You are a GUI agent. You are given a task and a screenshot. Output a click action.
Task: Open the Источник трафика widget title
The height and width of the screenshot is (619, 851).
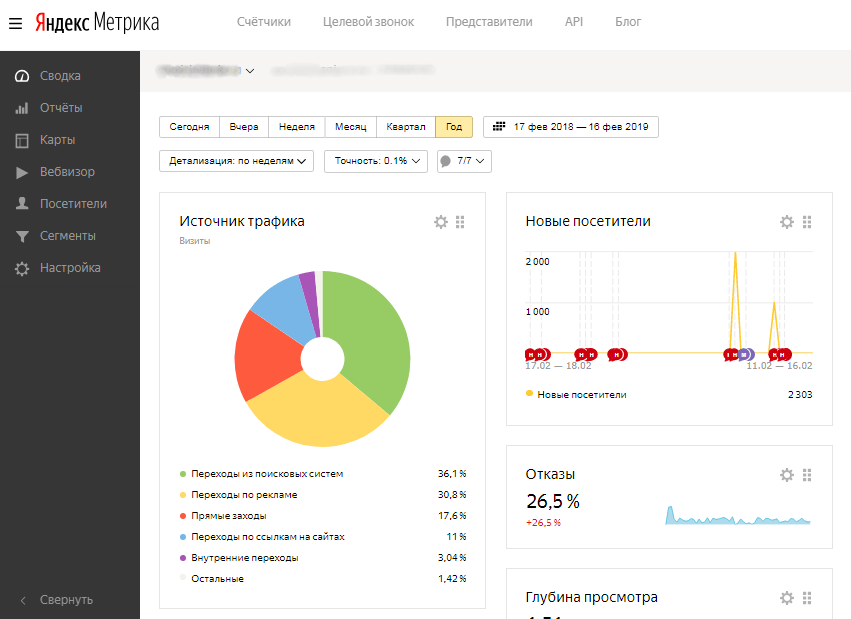pyautogui.click(x=242, y=221)
